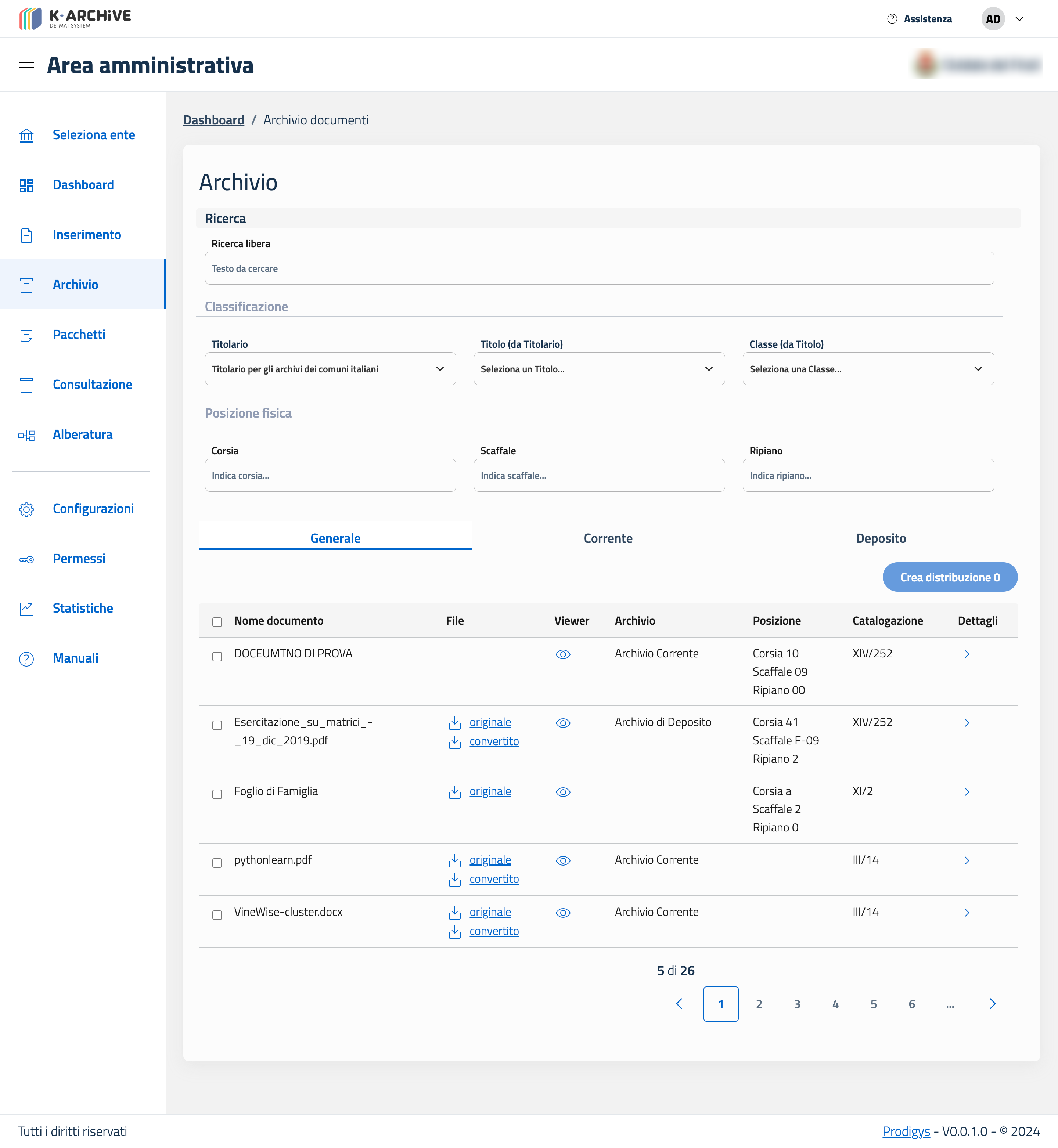
Task: Select the VineWise-cluster.docx row checkbox
Action: pyautogui.click(x=217, y=915)
